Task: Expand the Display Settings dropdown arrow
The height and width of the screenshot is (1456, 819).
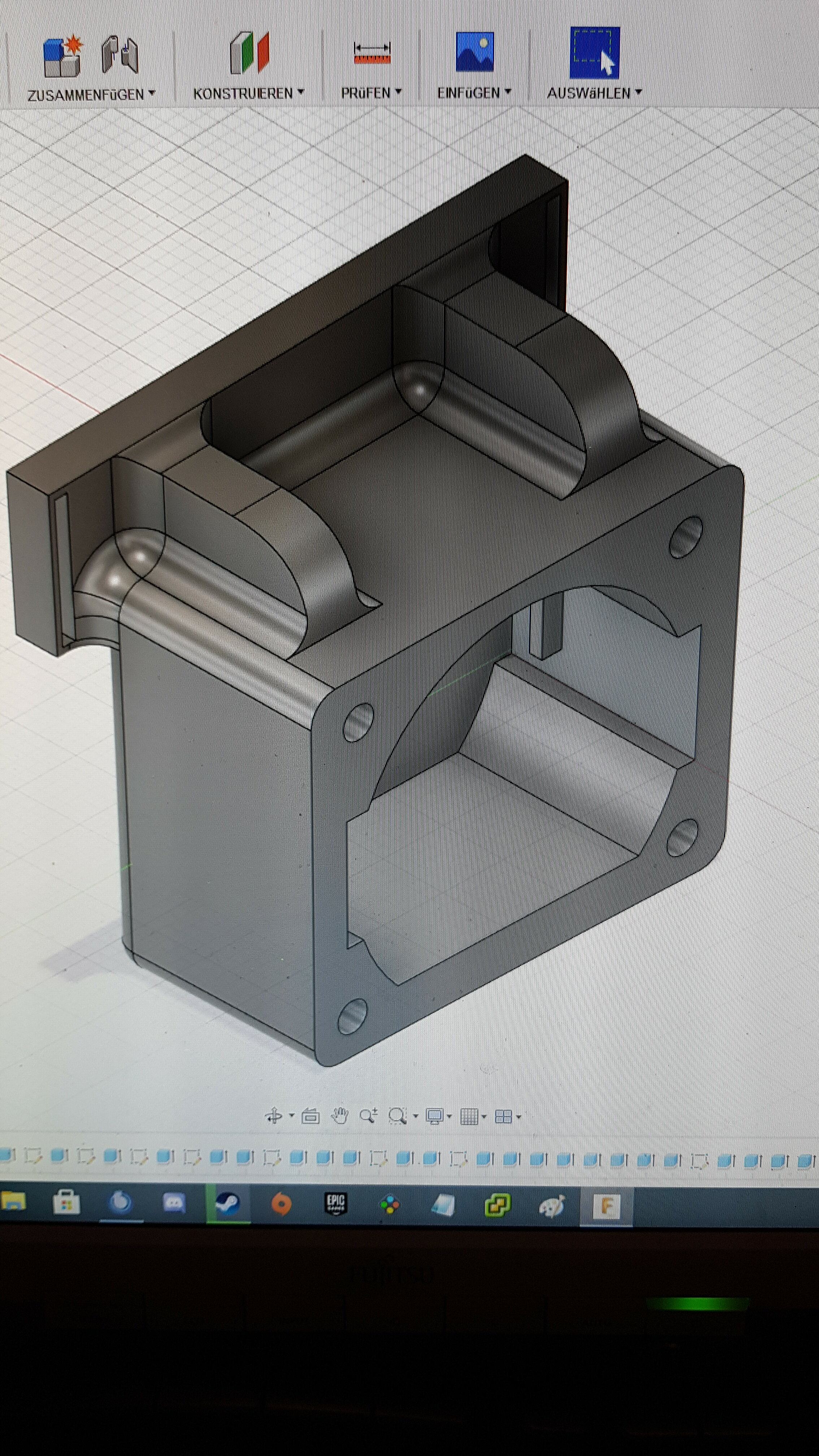Action: point(450,1116)
